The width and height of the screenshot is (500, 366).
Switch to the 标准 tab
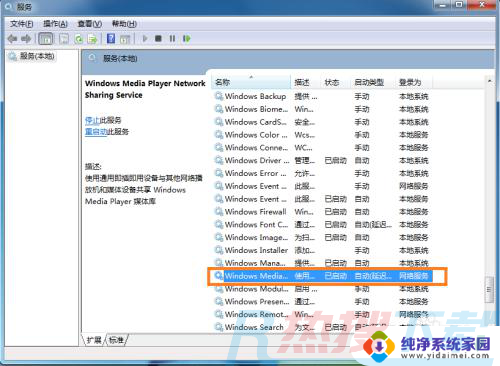(116, 340)
